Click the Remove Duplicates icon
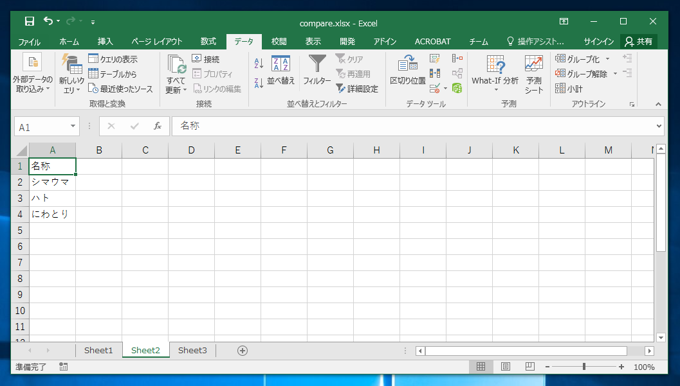Viewport: 680px width, 386px height. (x=435, y=74)
